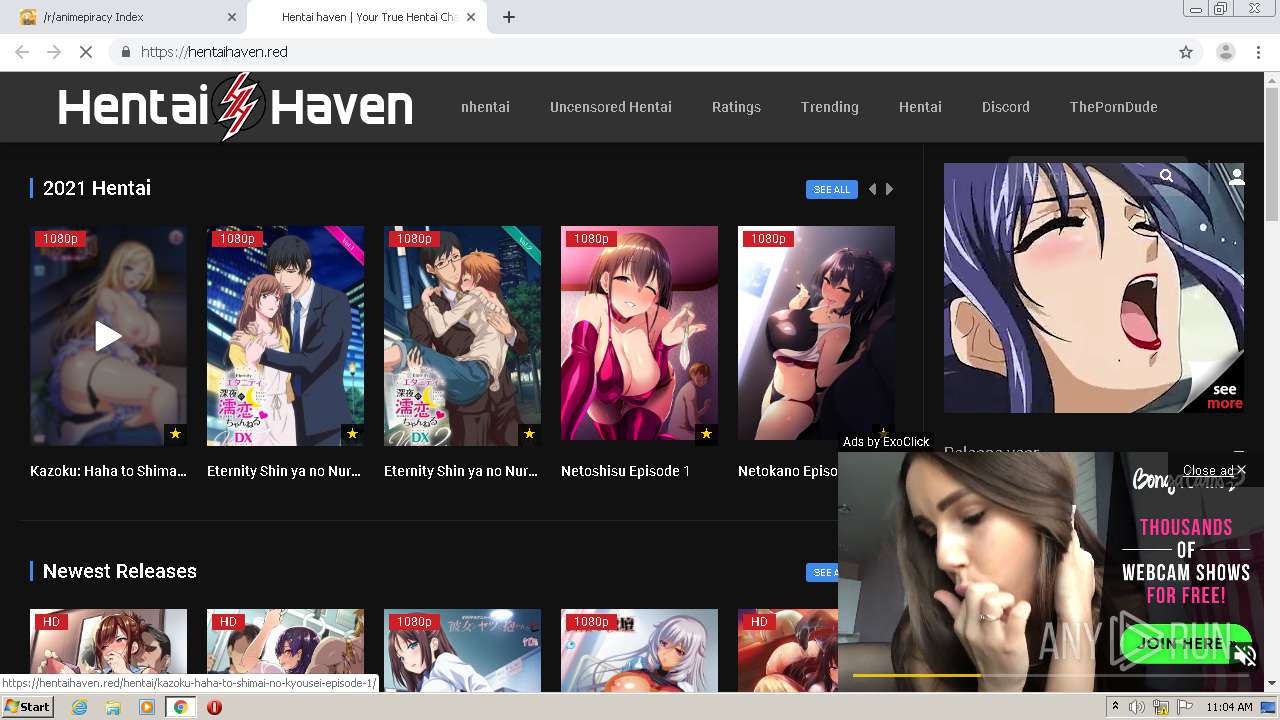Go back to the previous page
The width and height of the screenshot is (1280, 720).
coord(22,52)
